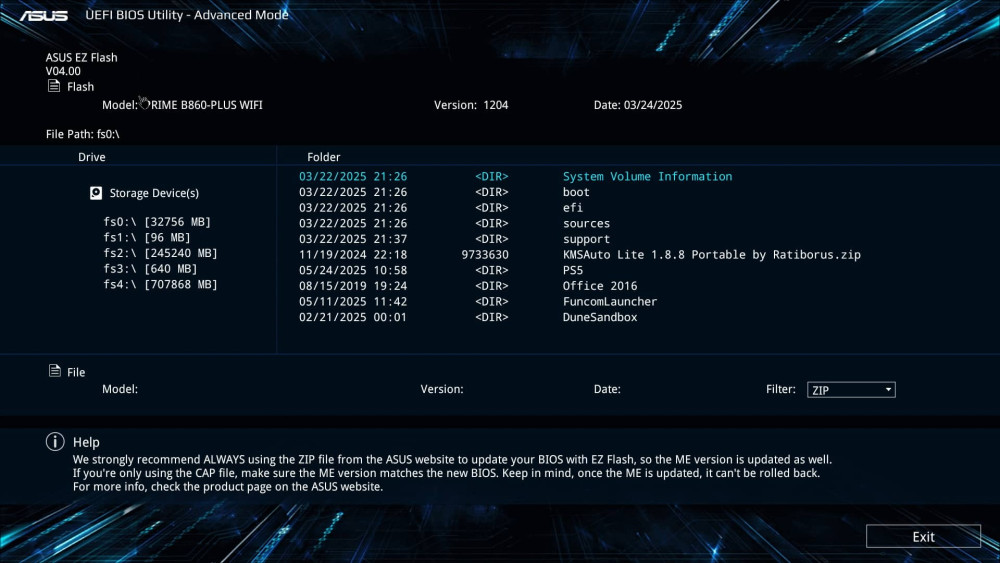
Task: Open the efi folder
Action: pyautogui.click(x=573, y=208)
